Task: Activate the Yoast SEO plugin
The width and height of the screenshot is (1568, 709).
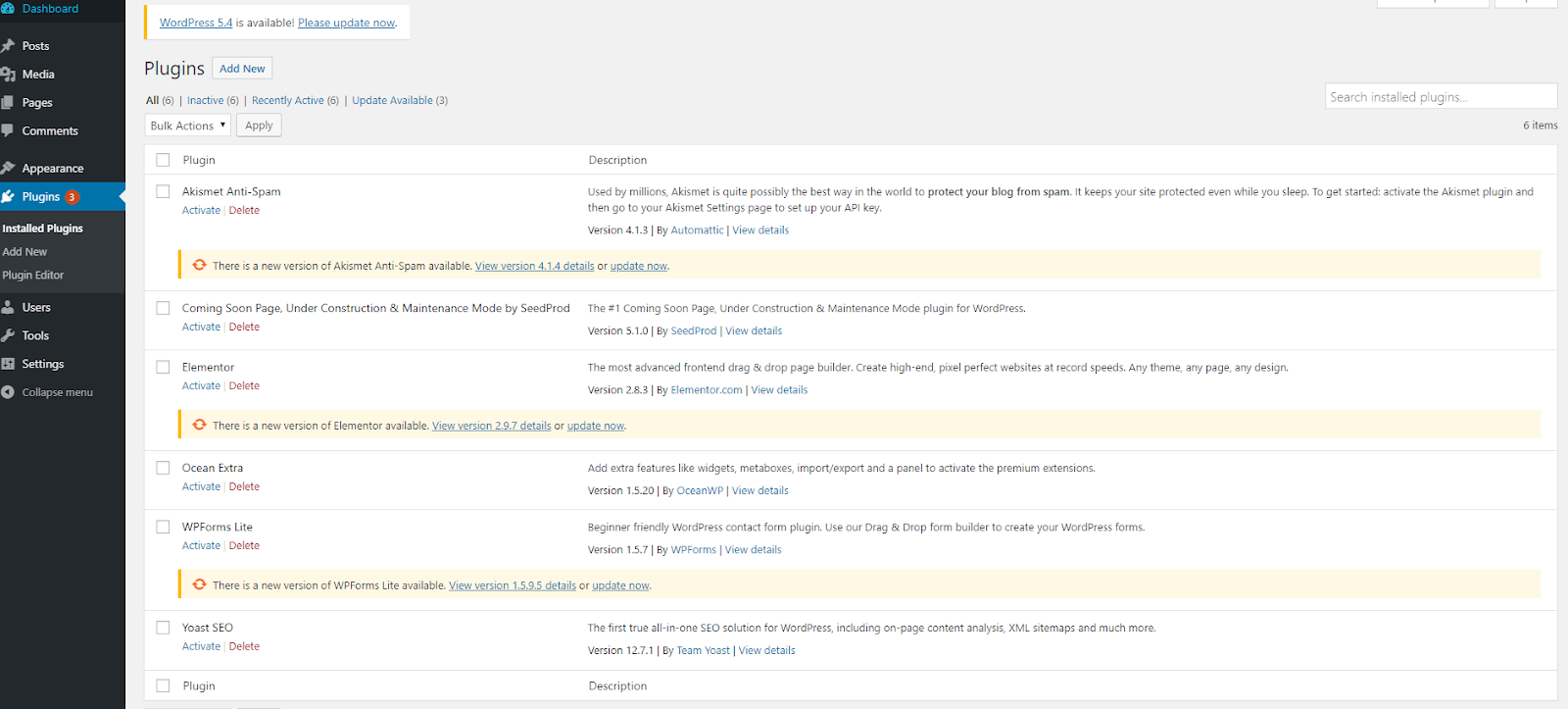Action: (x=201, y=646)
